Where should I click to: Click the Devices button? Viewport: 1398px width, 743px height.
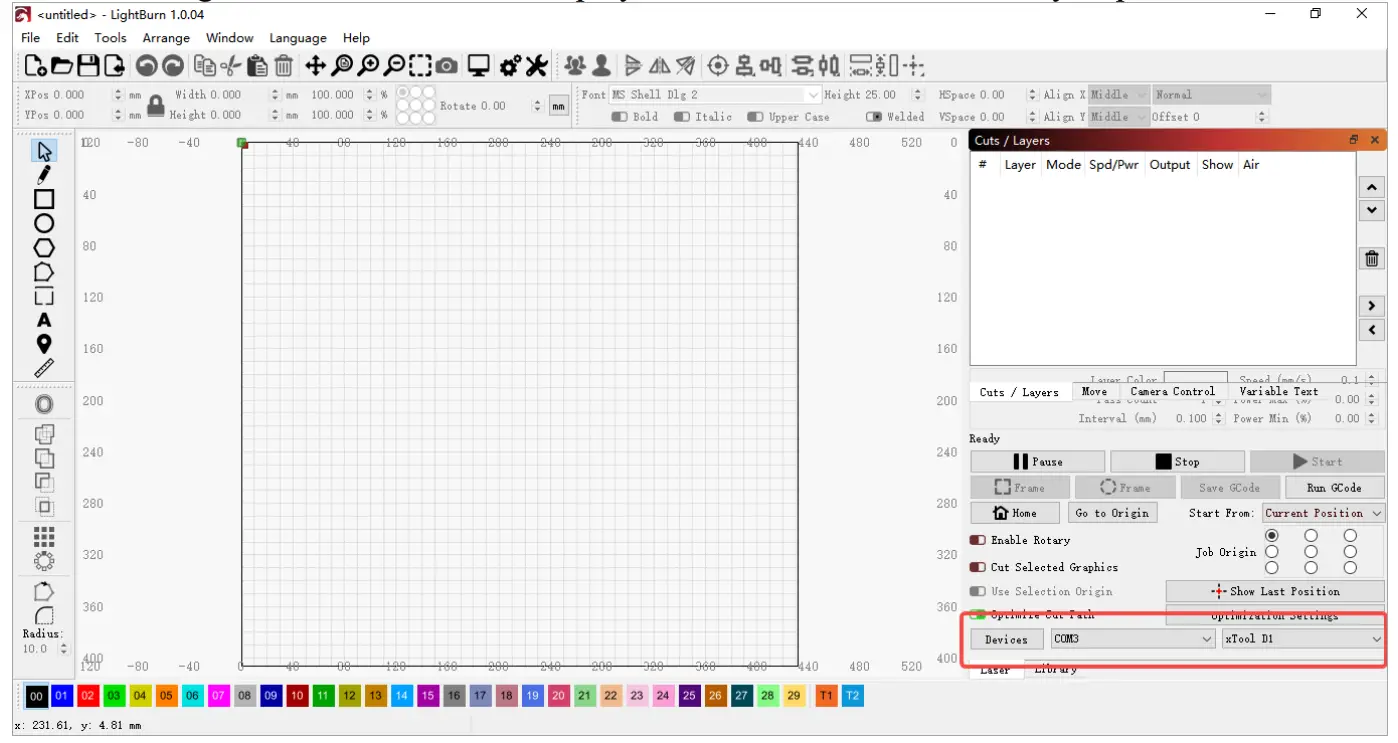click(x=1006, y=639)
